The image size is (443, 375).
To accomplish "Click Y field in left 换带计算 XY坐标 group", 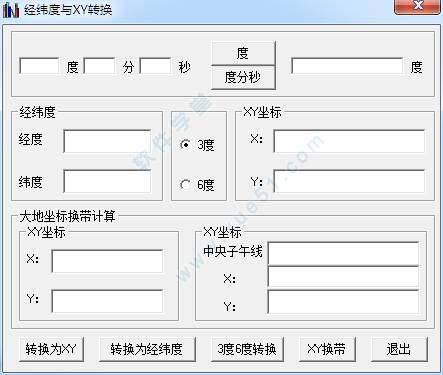I will pos(107,301).
